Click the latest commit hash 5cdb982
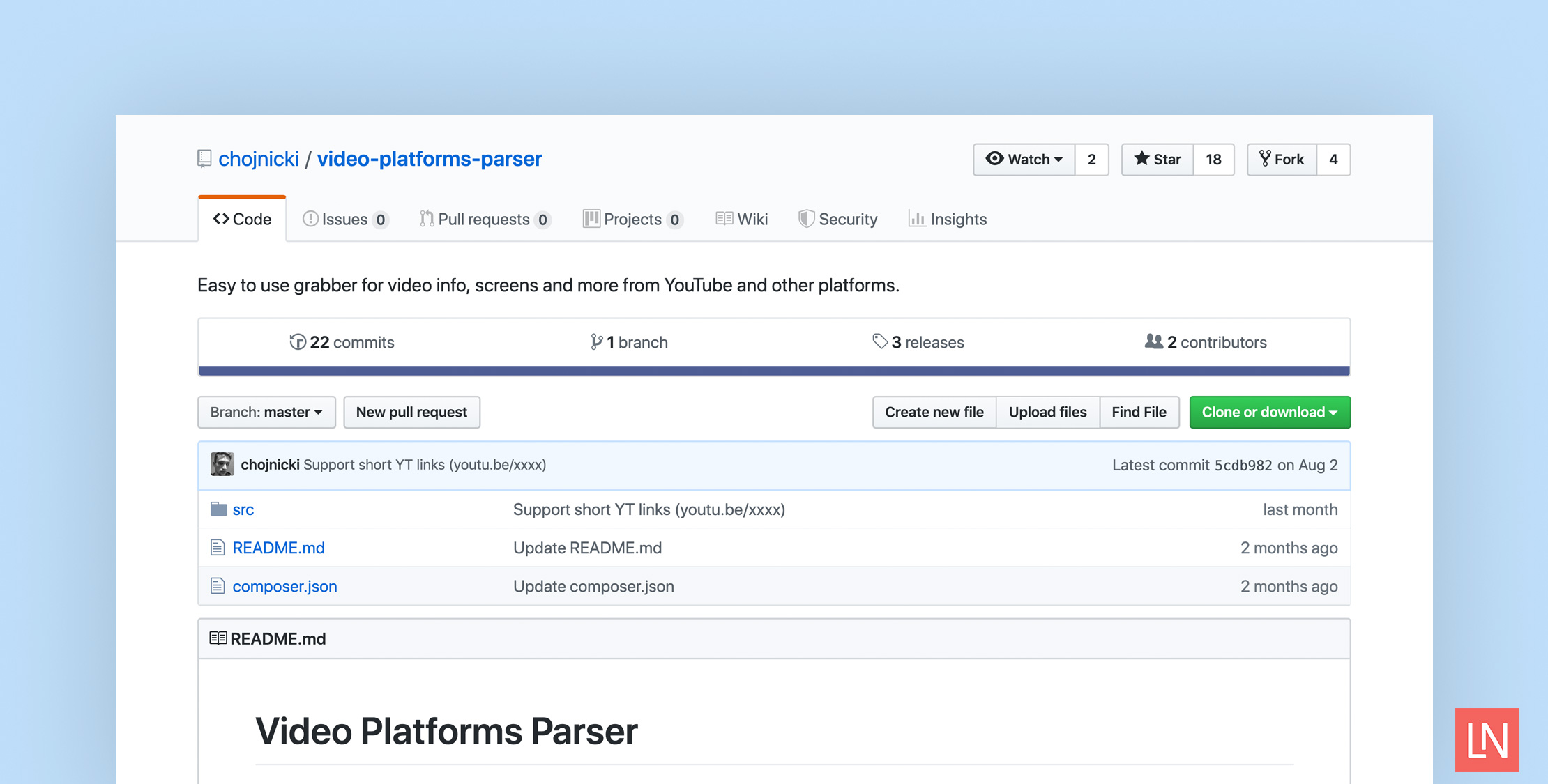 [x=1243, y=465]
